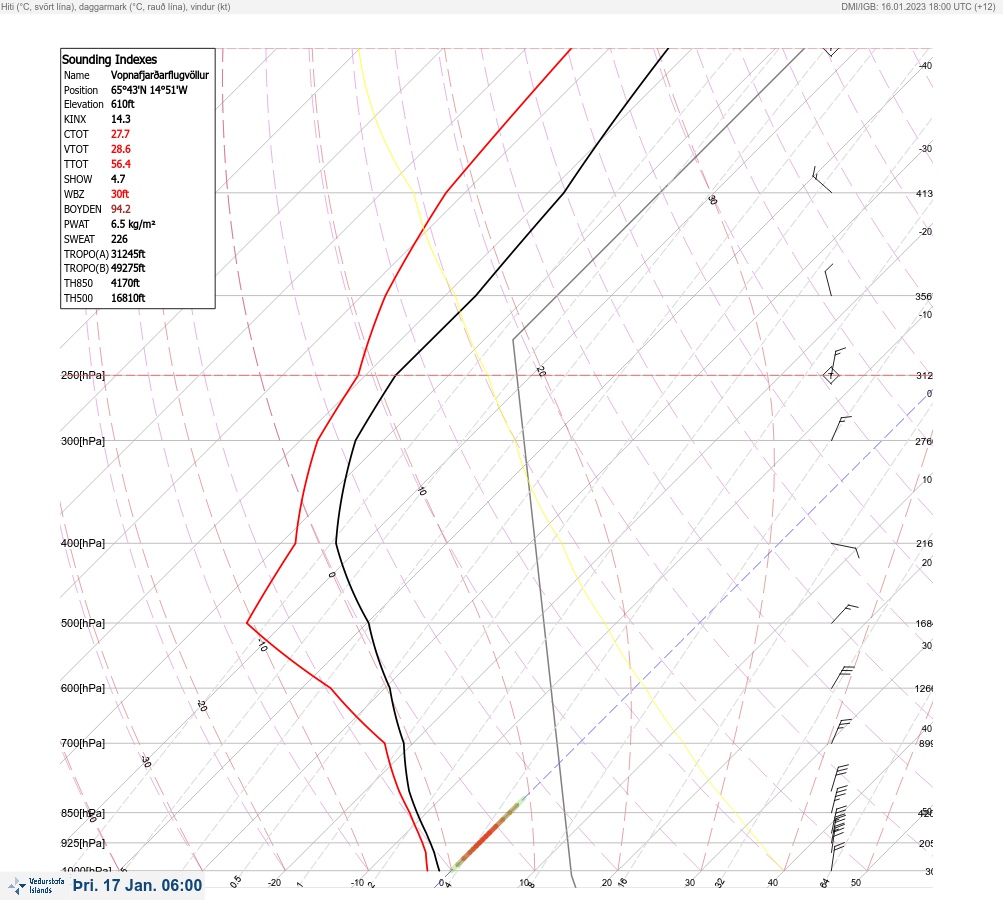
Task: Select the wind barb at 700 hPa level
Action: [841, 731]
